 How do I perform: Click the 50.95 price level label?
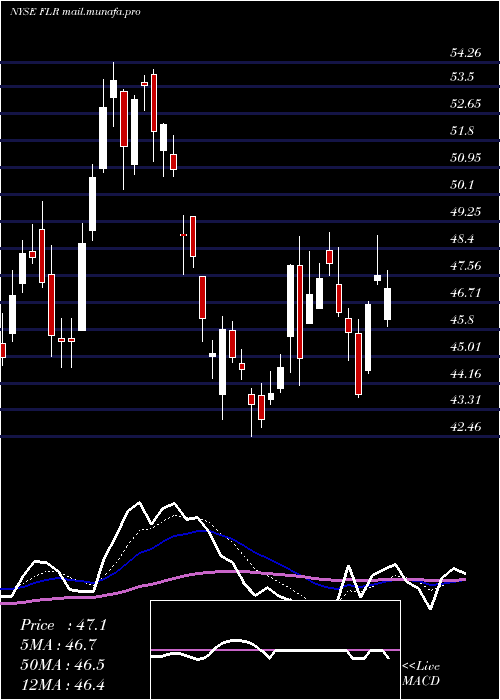pyautogui.click(x=466, y=158)
